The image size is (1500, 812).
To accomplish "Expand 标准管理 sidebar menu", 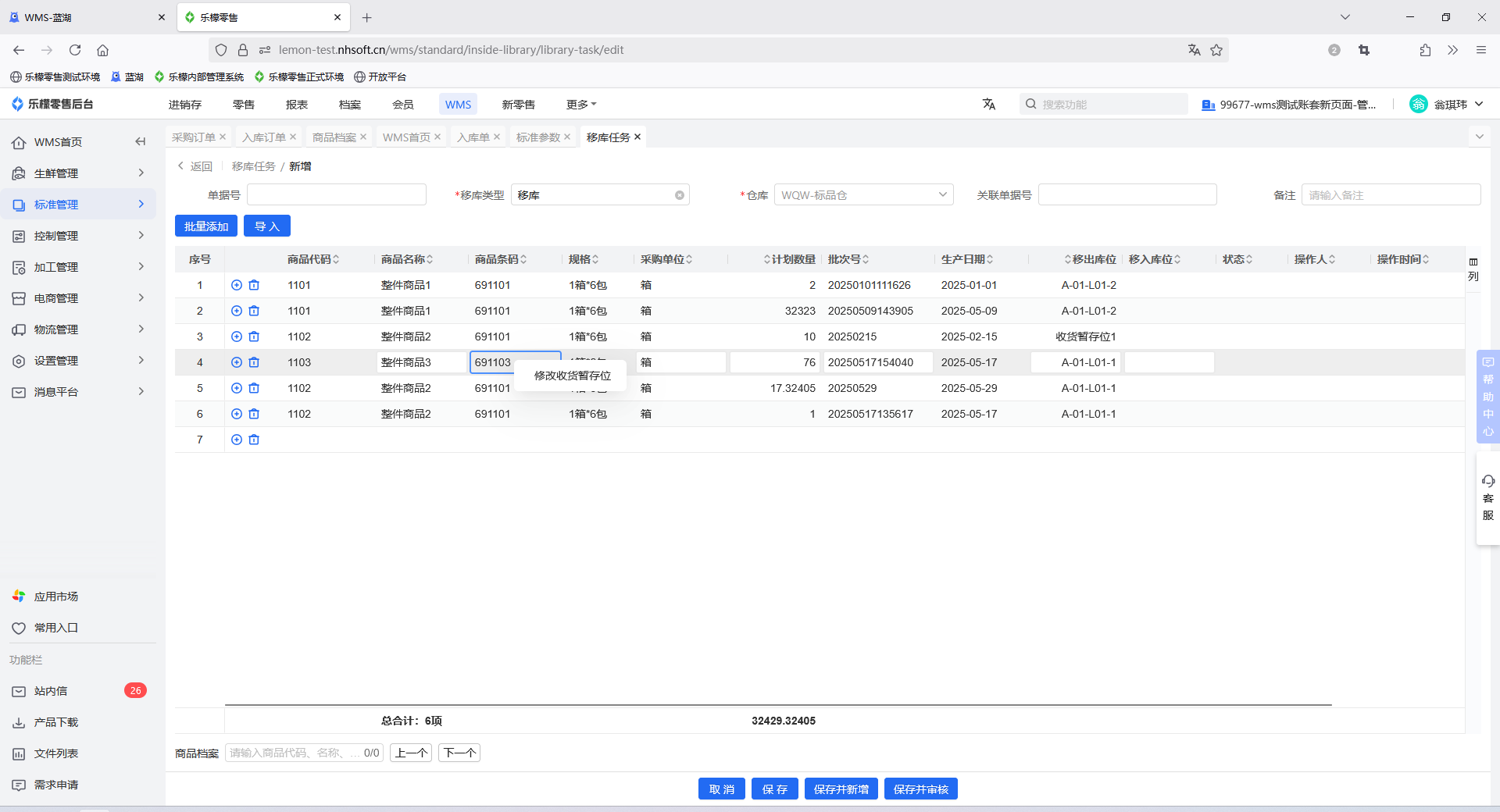I will click(78, 205).
